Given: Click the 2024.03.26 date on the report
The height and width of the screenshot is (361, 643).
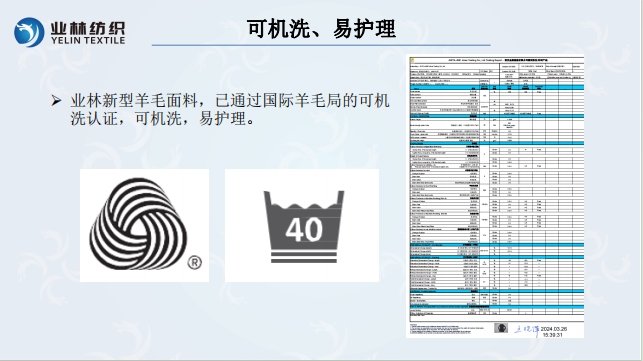Looking at the screenshot, I should point(554,329).
